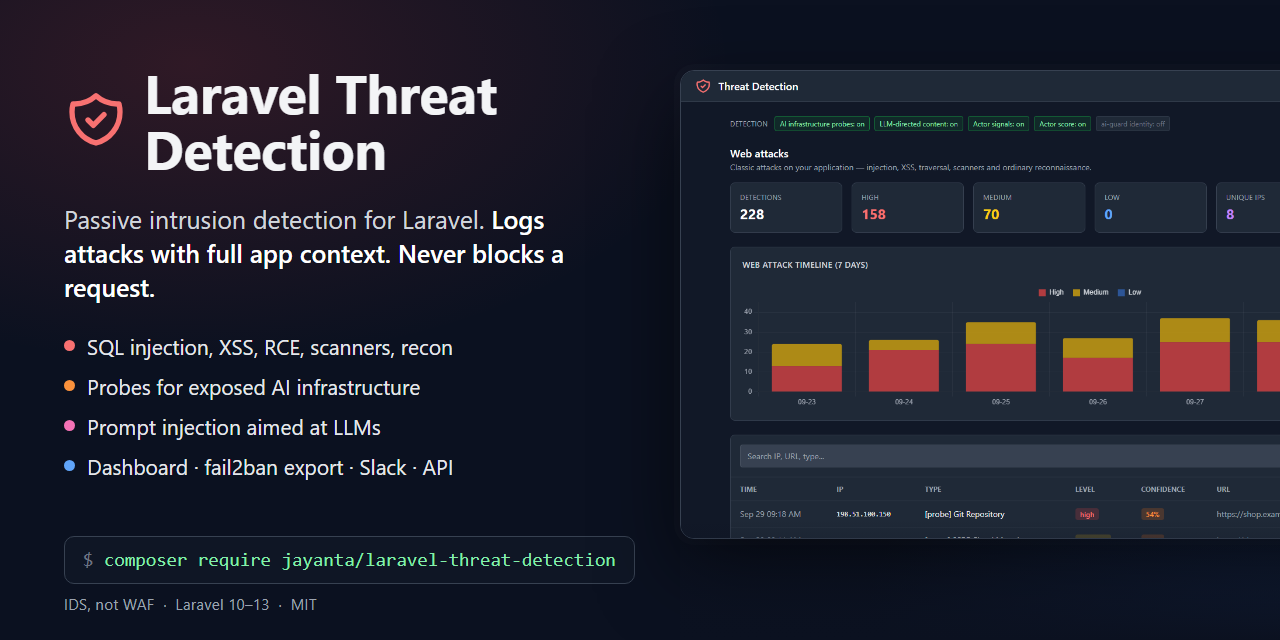Click the IP address 198.51.100.150
The width and height of the screenshot is (1280, 640).
pos(863,514)
